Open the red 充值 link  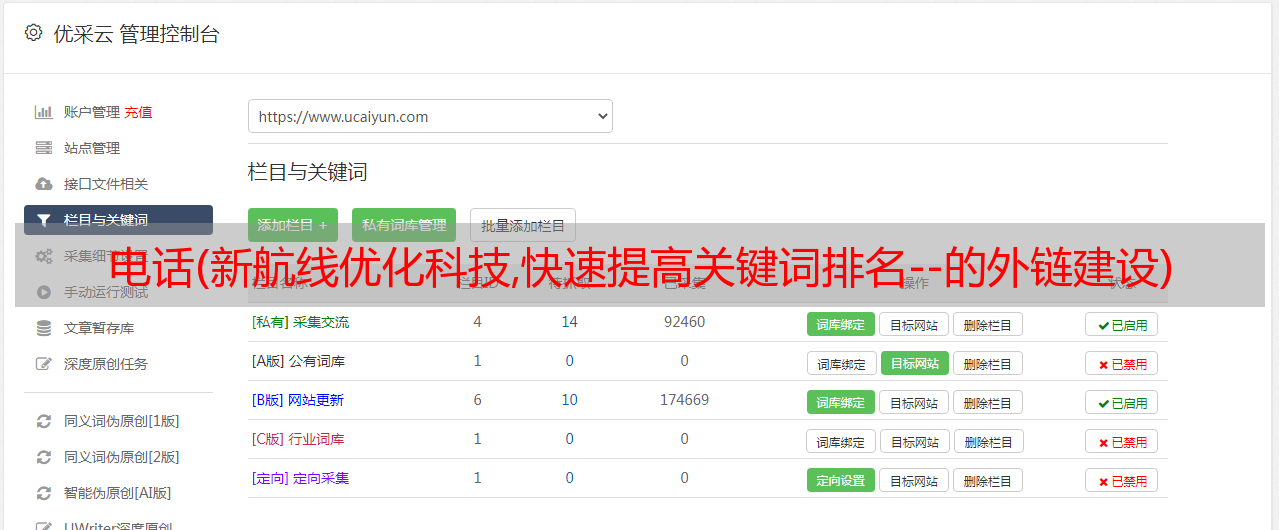pyautogui.click(x=138, y=112)
